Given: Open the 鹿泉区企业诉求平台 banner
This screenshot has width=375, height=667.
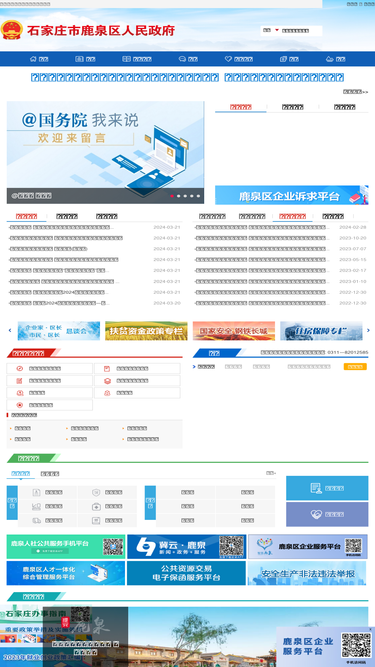Looking at the screenshot, I should point(292,195).
